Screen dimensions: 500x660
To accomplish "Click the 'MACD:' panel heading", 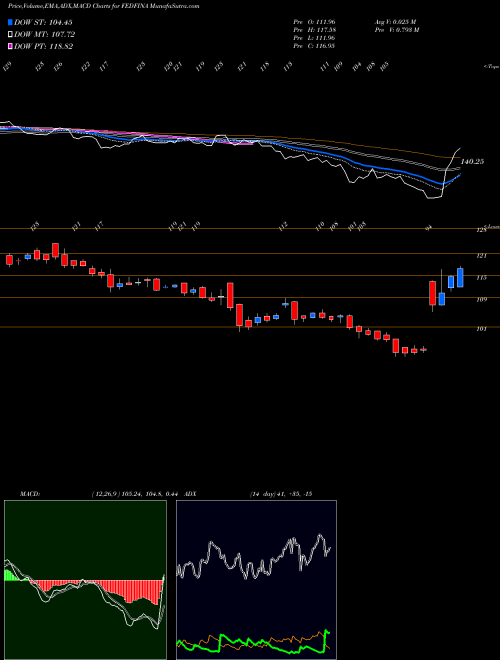I will (30, 494).
